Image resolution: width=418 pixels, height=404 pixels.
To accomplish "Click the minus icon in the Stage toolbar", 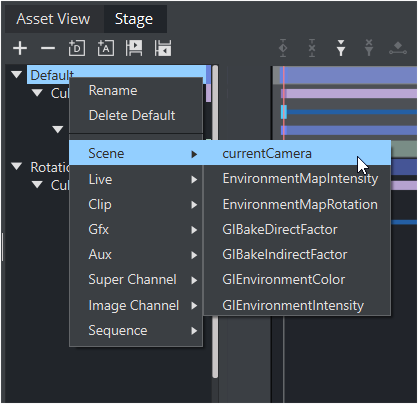I will click(48, 49).
